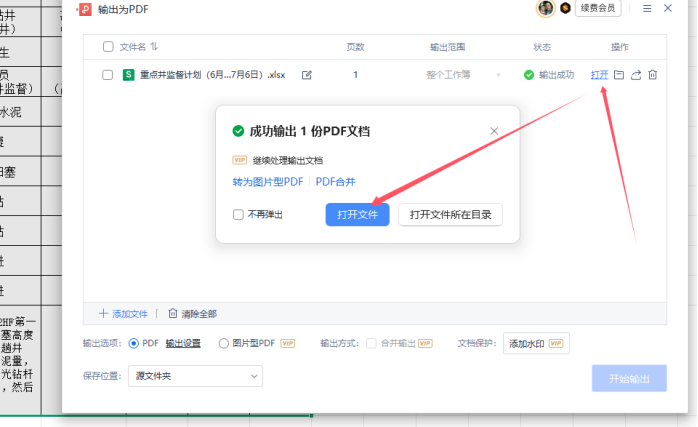The height and width of the screenshot is (427, 698).
Task: Click the PDF合并 link
Action: (335, 182)
